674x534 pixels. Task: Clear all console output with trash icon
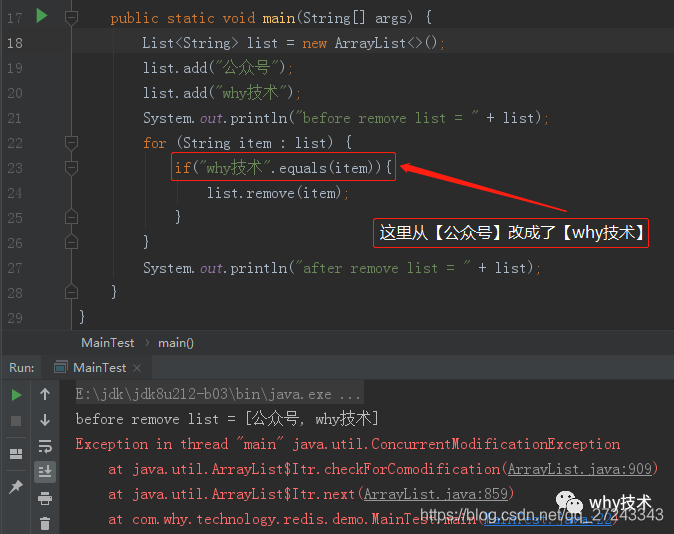45,523
